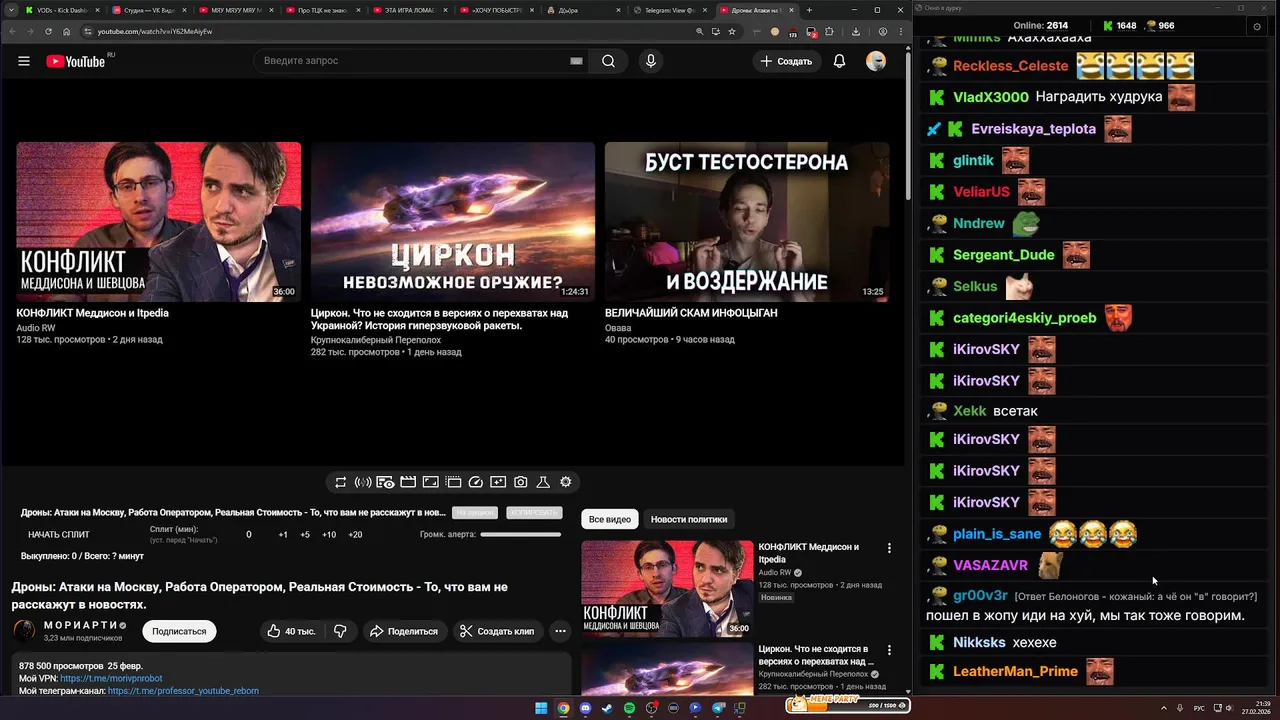
Task: Click the magnifier search button
Action: click(x=608, y=61)
